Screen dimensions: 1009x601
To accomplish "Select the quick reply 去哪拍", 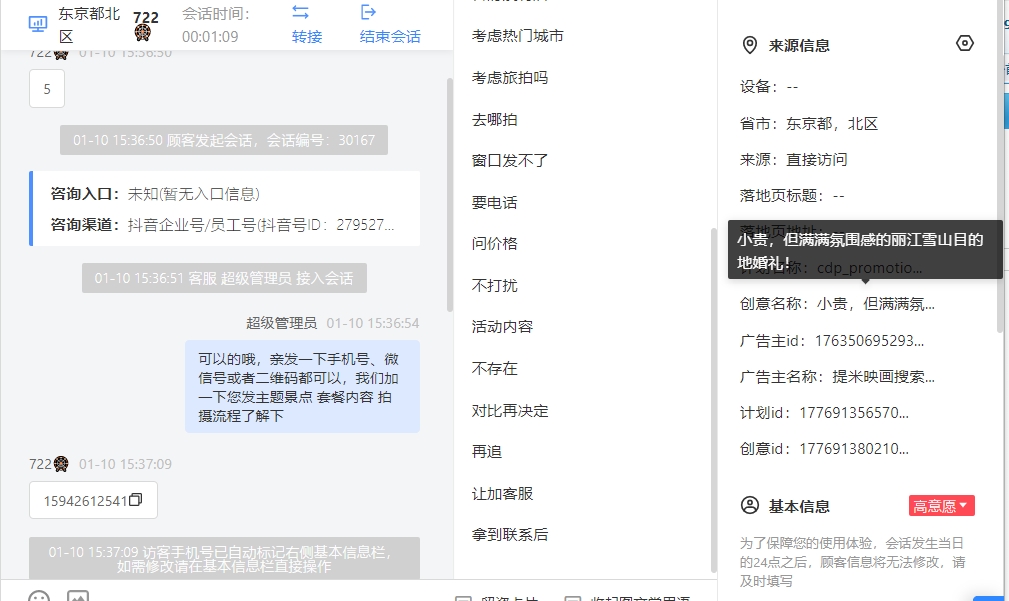I will [494, 120].
